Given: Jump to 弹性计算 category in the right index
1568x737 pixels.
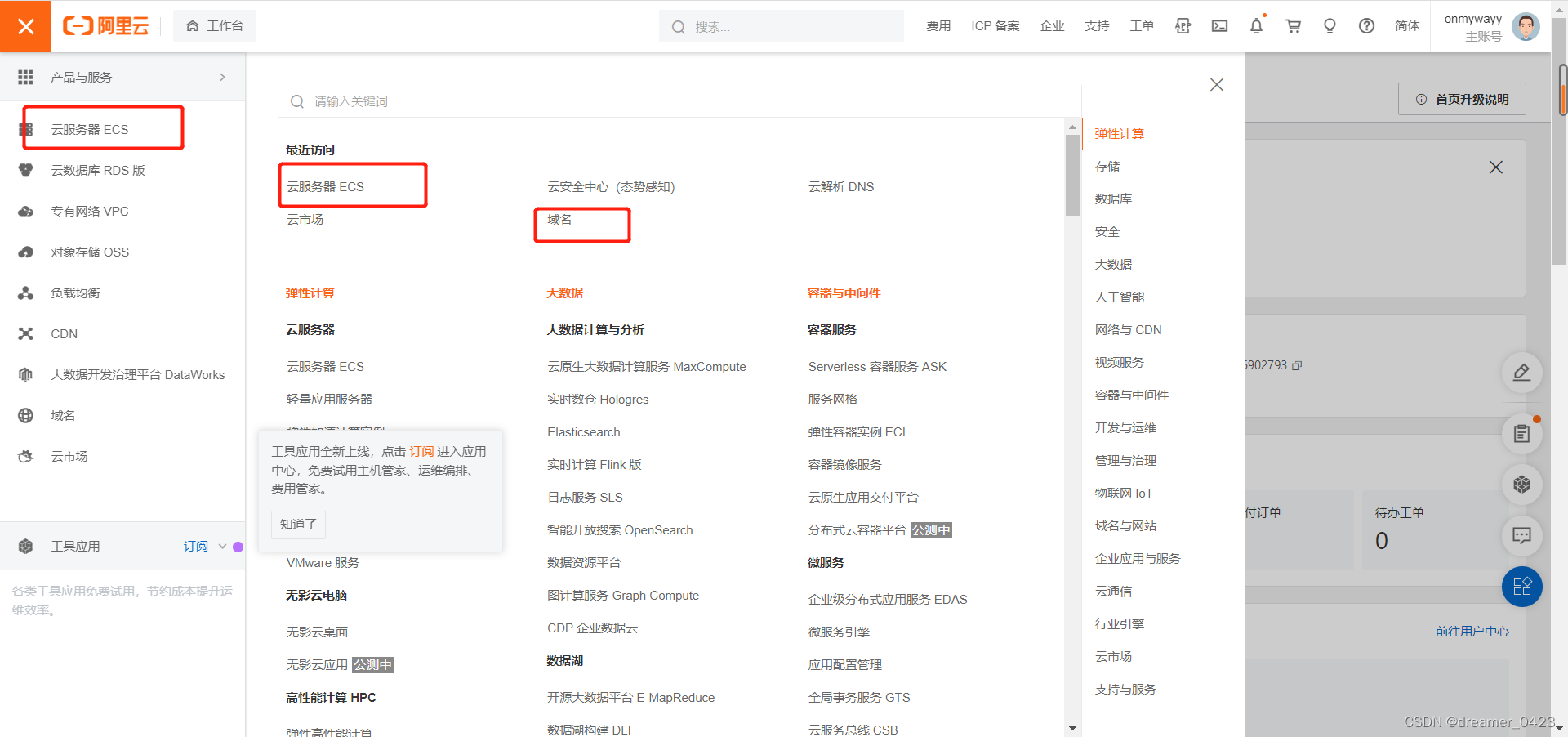Looking at the screenshot, I should pyautogui.click(x=1120, y=133).
